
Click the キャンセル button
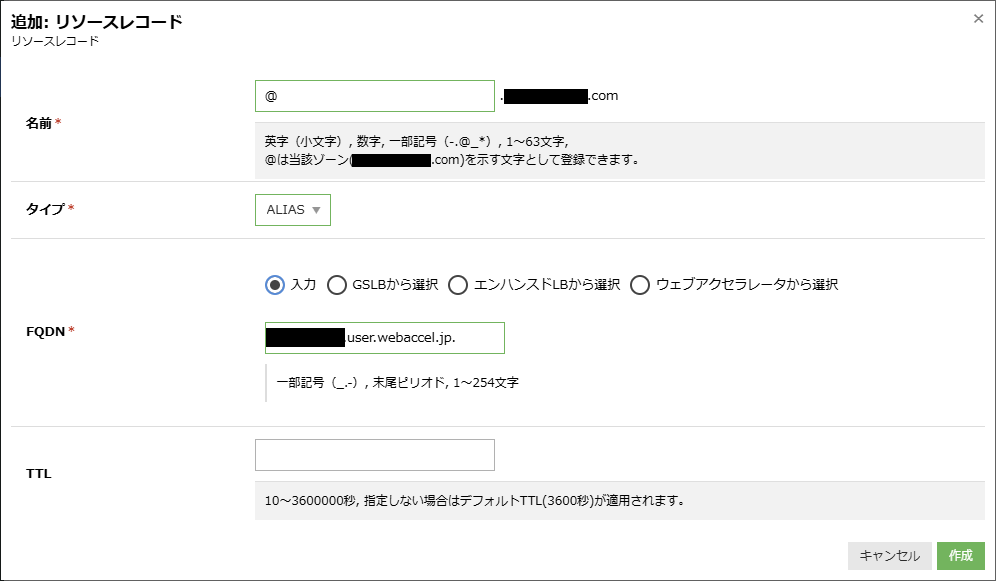pyautogui.click(x=889, y=556)
